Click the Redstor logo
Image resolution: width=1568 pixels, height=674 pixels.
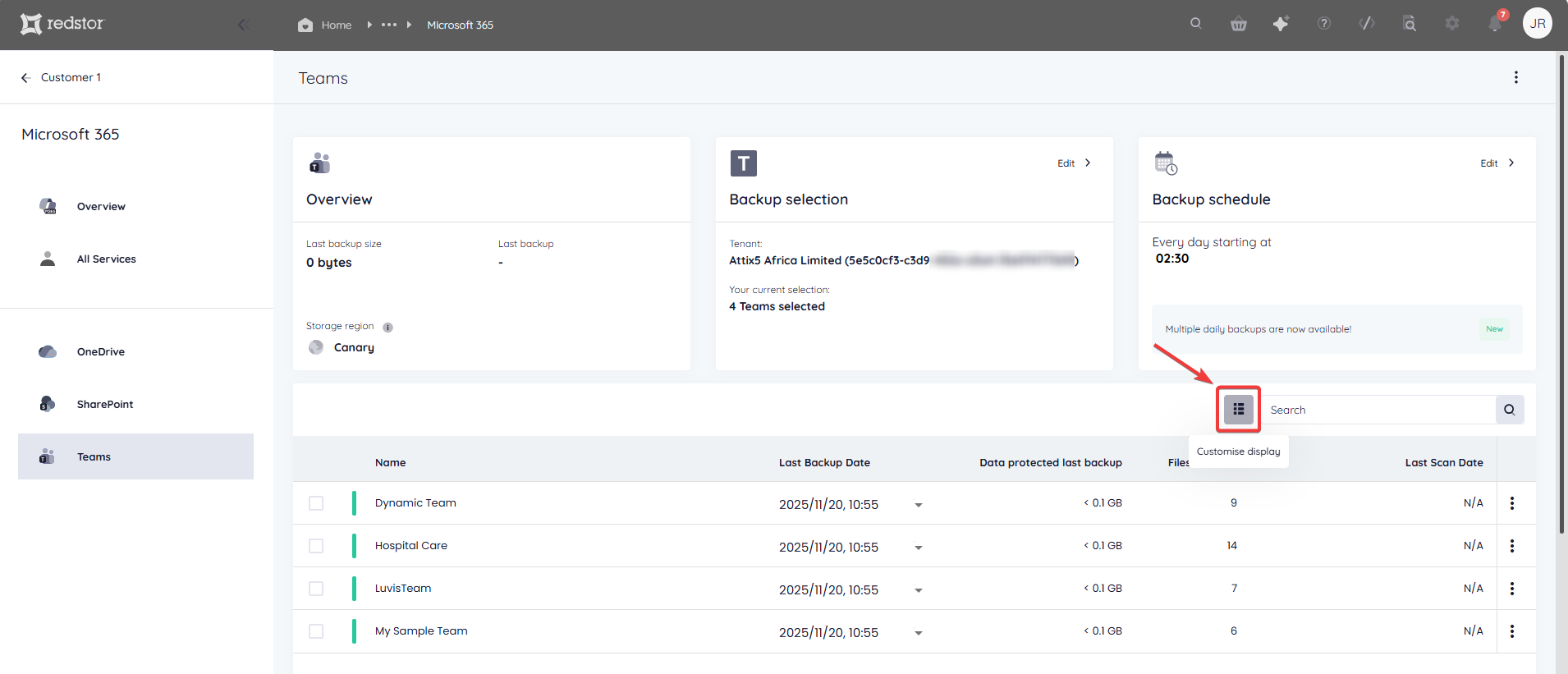click(62, 24)
